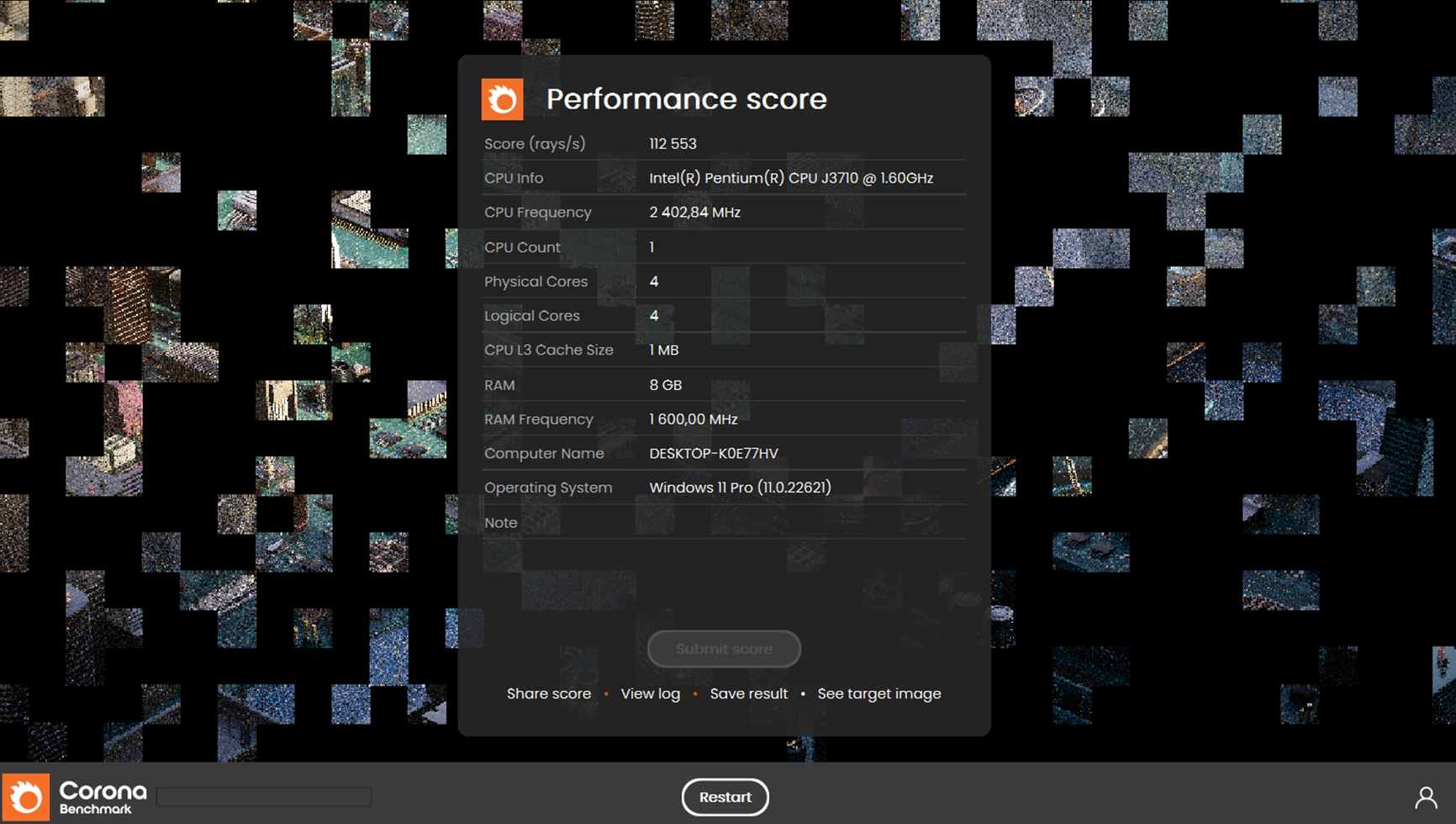Click the Note input field

point(807,522)
